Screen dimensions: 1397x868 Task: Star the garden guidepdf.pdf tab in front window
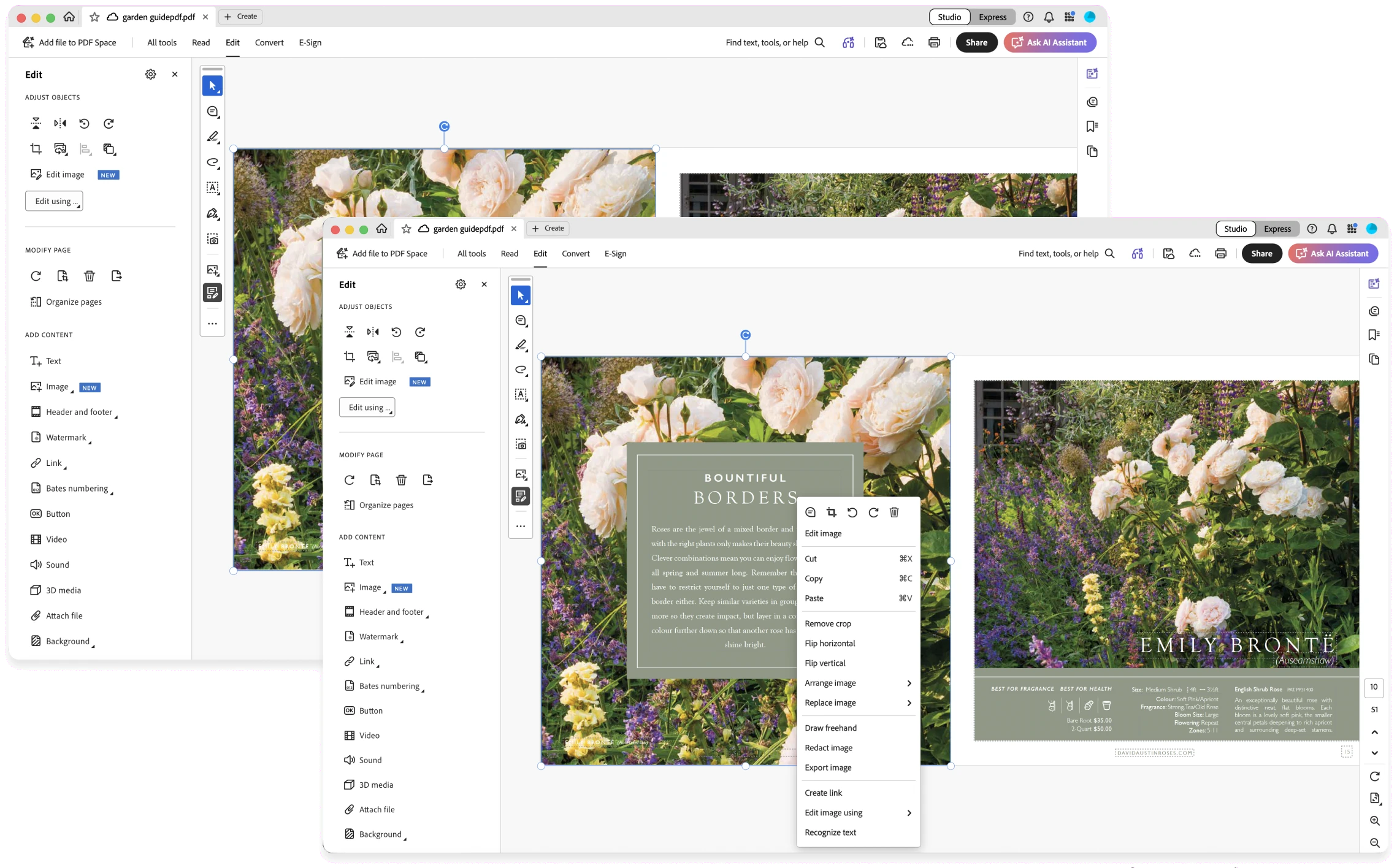(x=406, y=229)
